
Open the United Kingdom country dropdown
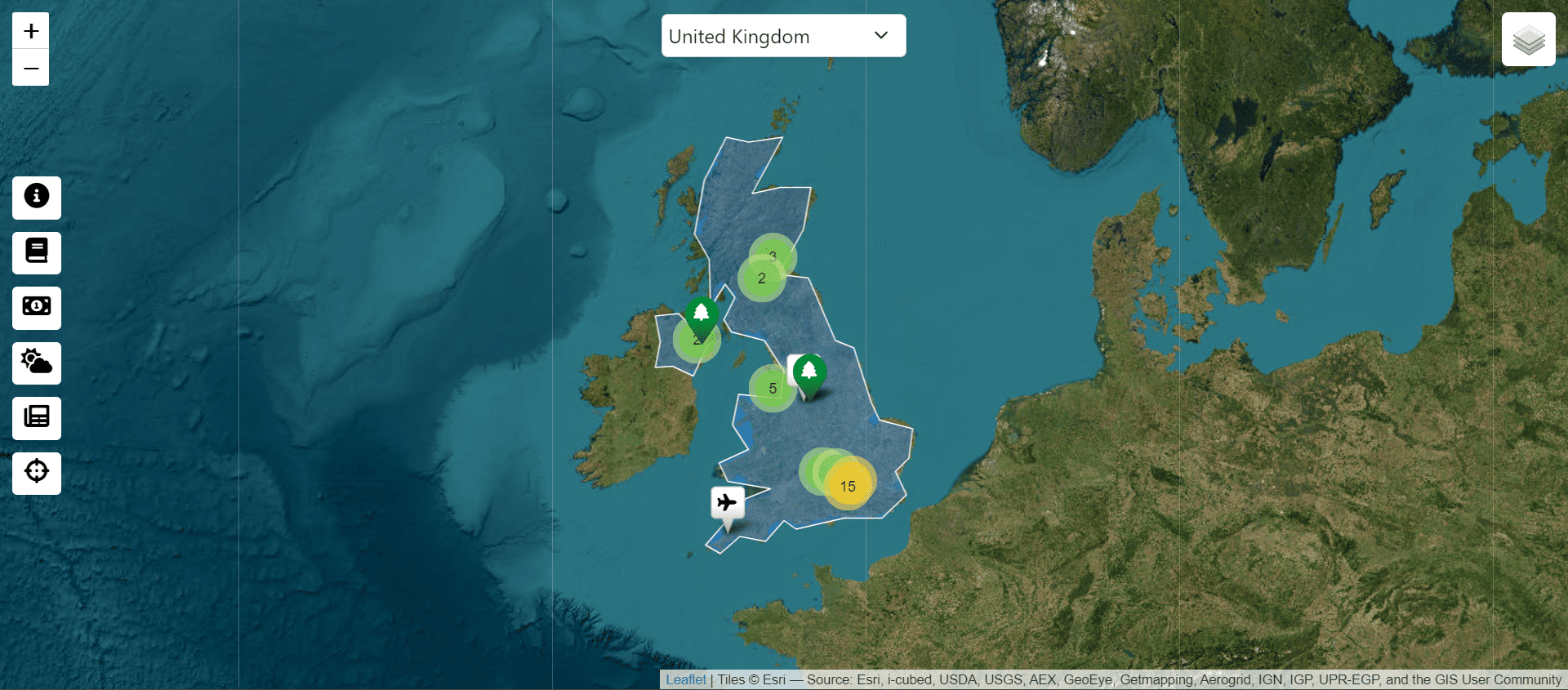coord(768,36)
